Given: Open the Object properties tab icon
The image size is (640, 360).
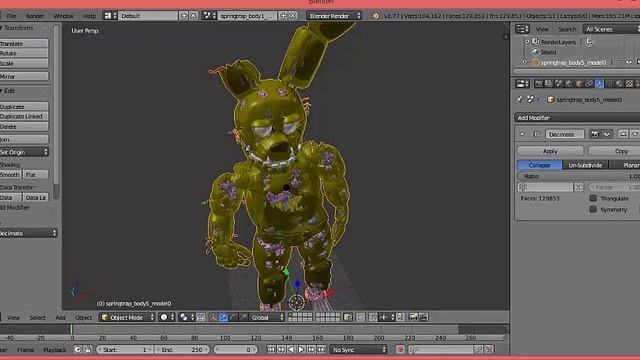Looking at the screenshot, I should (579, 84).
